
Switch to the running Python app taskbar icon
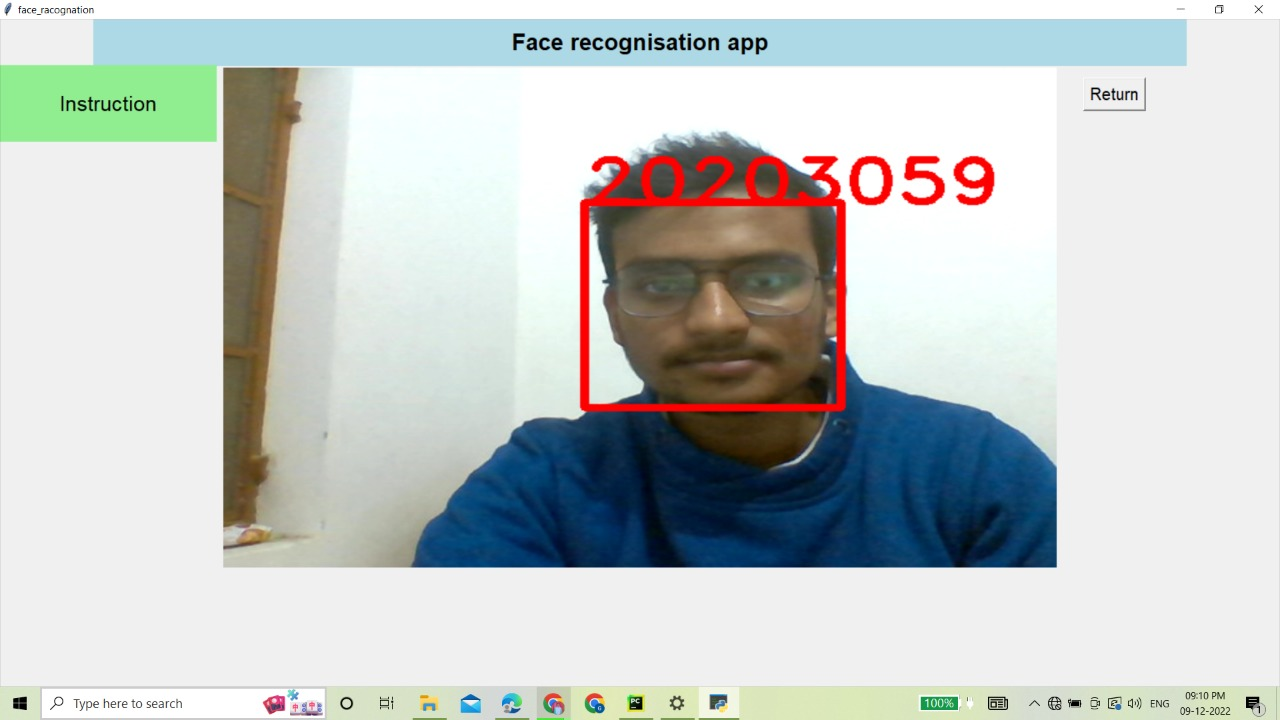(719, 703)
